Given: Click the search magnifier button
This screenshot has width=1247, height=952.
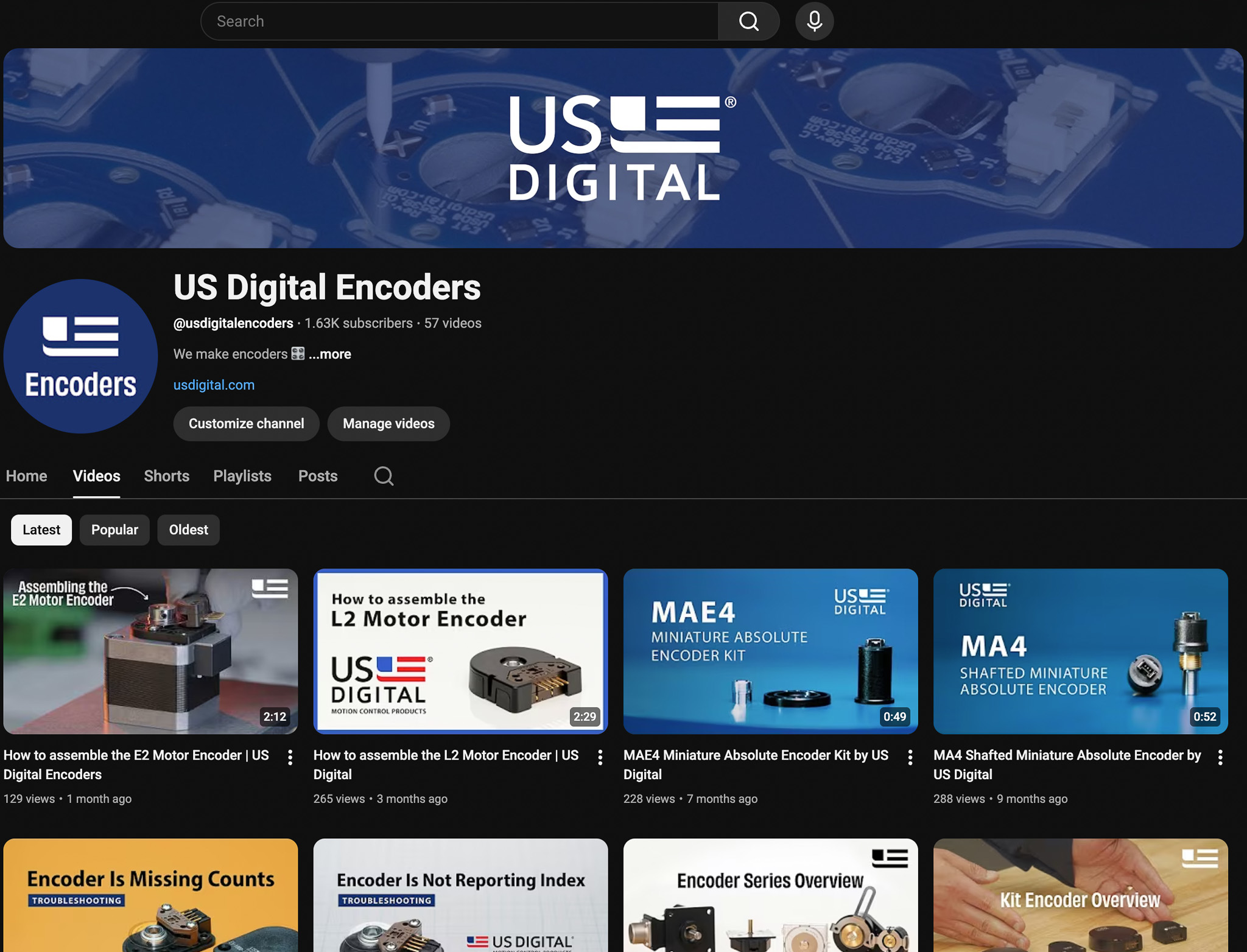Looking at the screenshot, I should click(x=748, y=21).
